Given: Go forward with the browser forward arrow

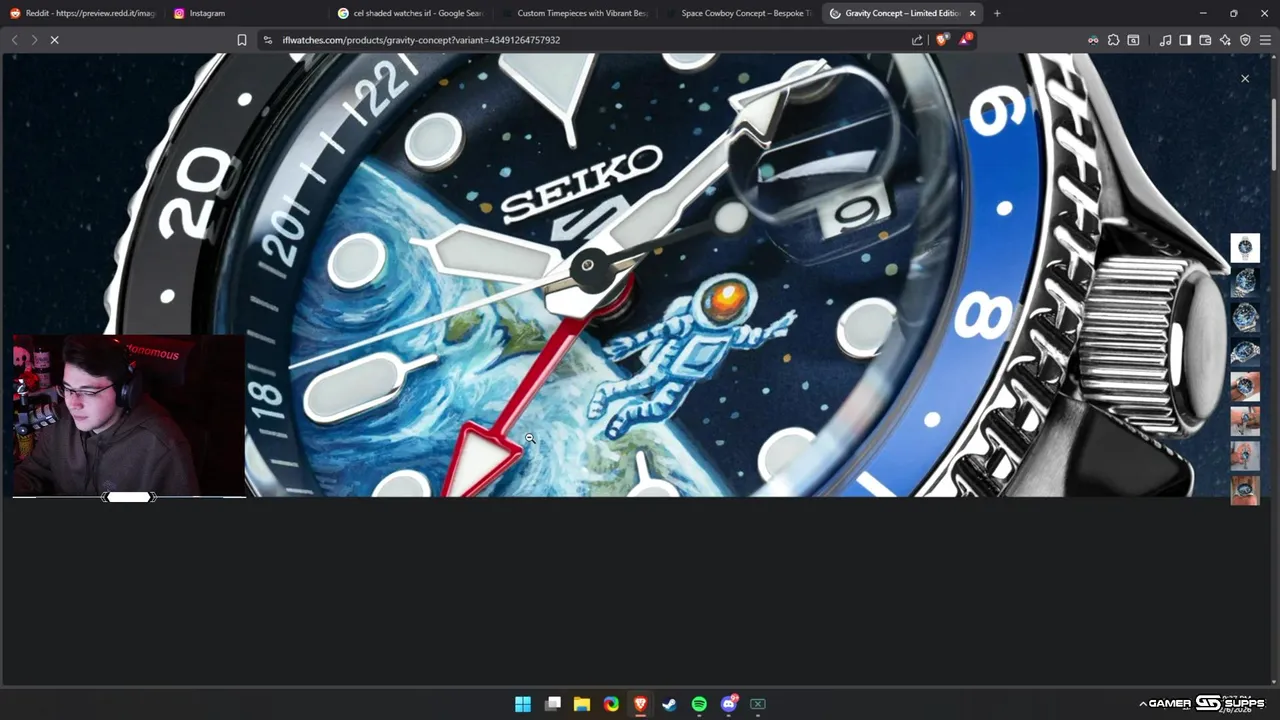Looking at the screenshot, I should coord(34,40).
